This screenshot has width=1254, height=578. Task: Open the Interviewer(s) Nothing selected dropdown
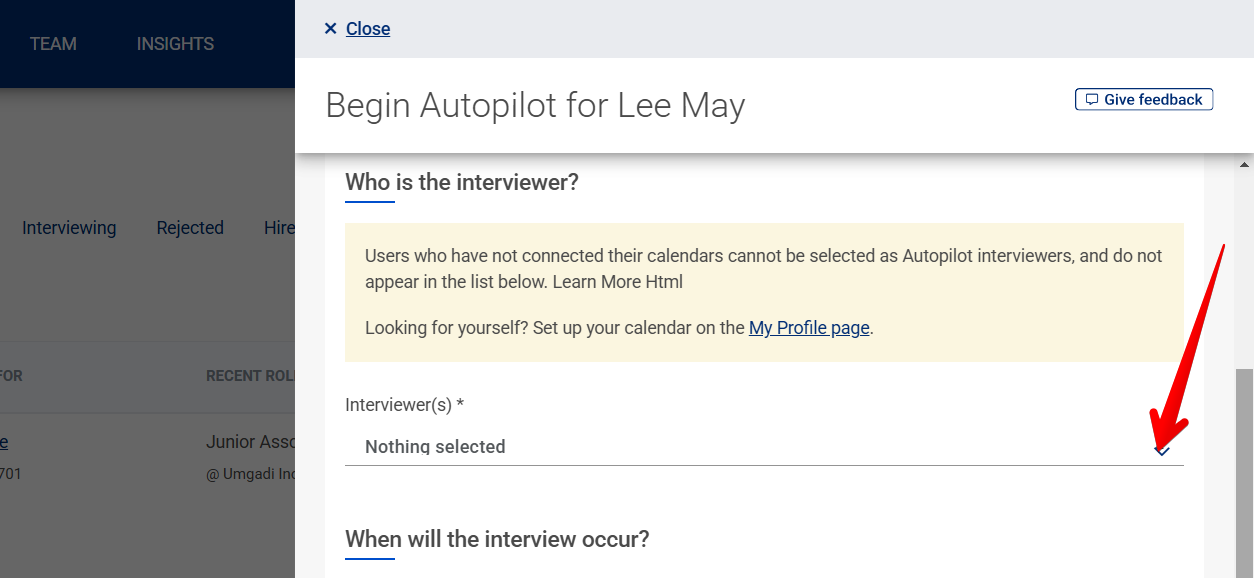(700, 446)
